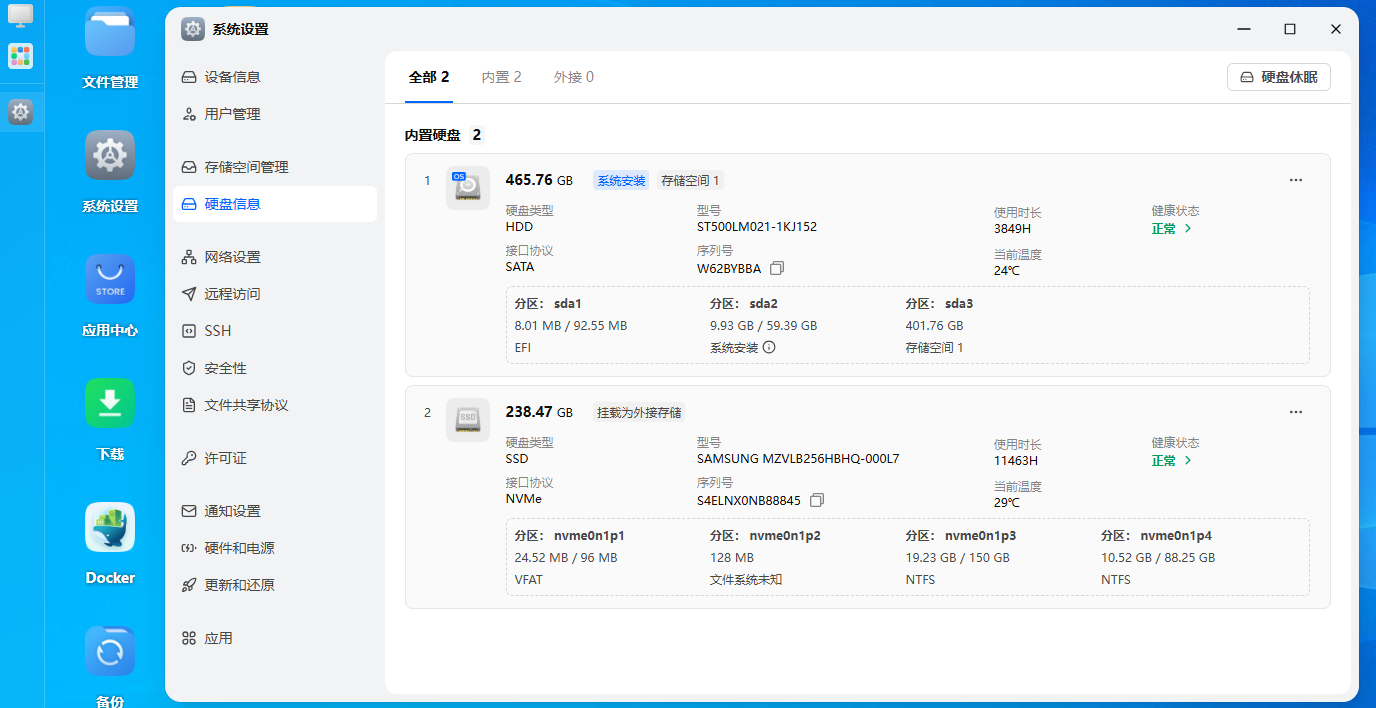1376x708 pixels.
Task: Click the 存储空间 1 tag on disk 1
Action: pos(690,181)
